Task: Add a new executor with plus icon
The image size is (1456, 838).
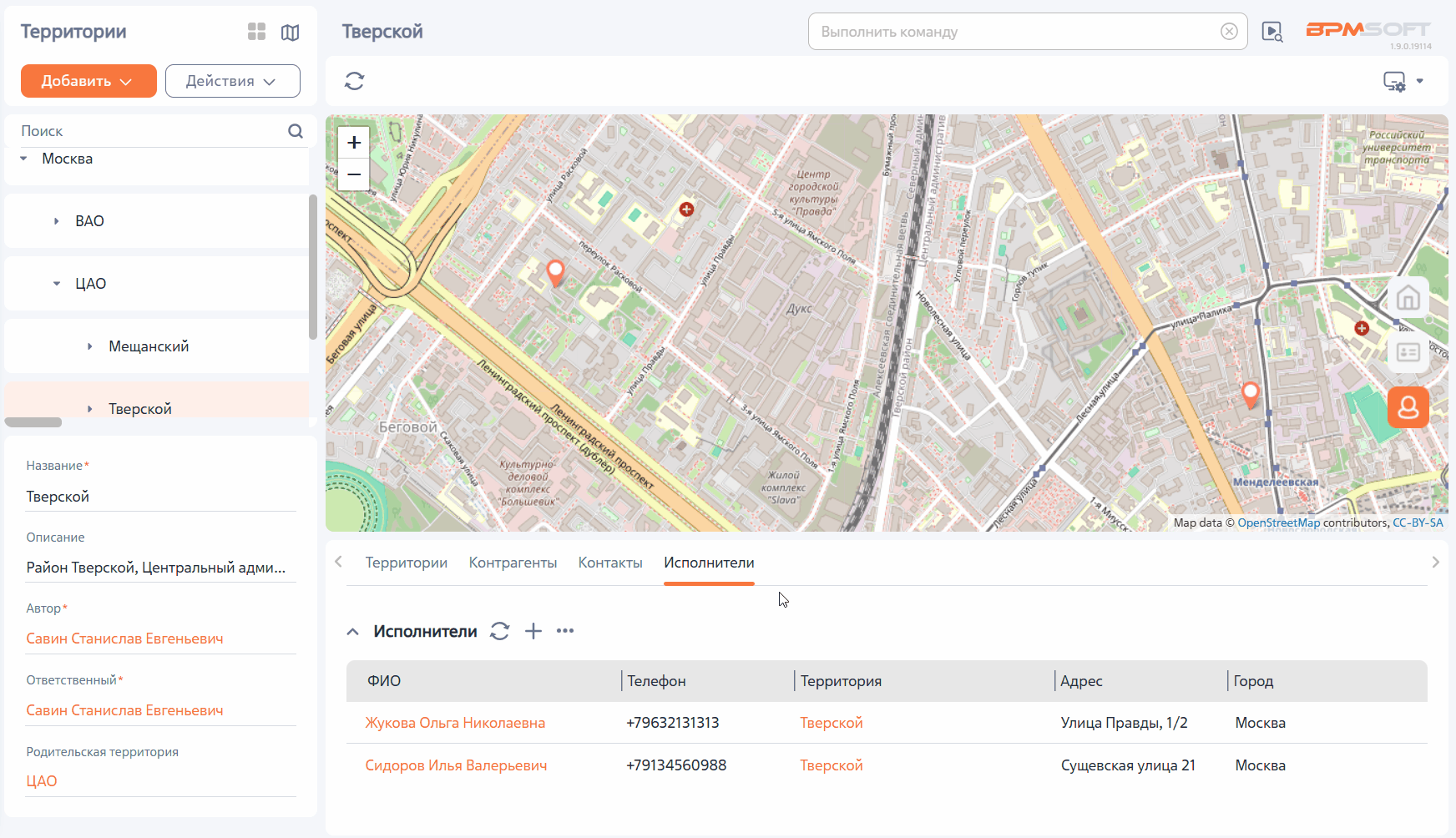Action: 533,631
